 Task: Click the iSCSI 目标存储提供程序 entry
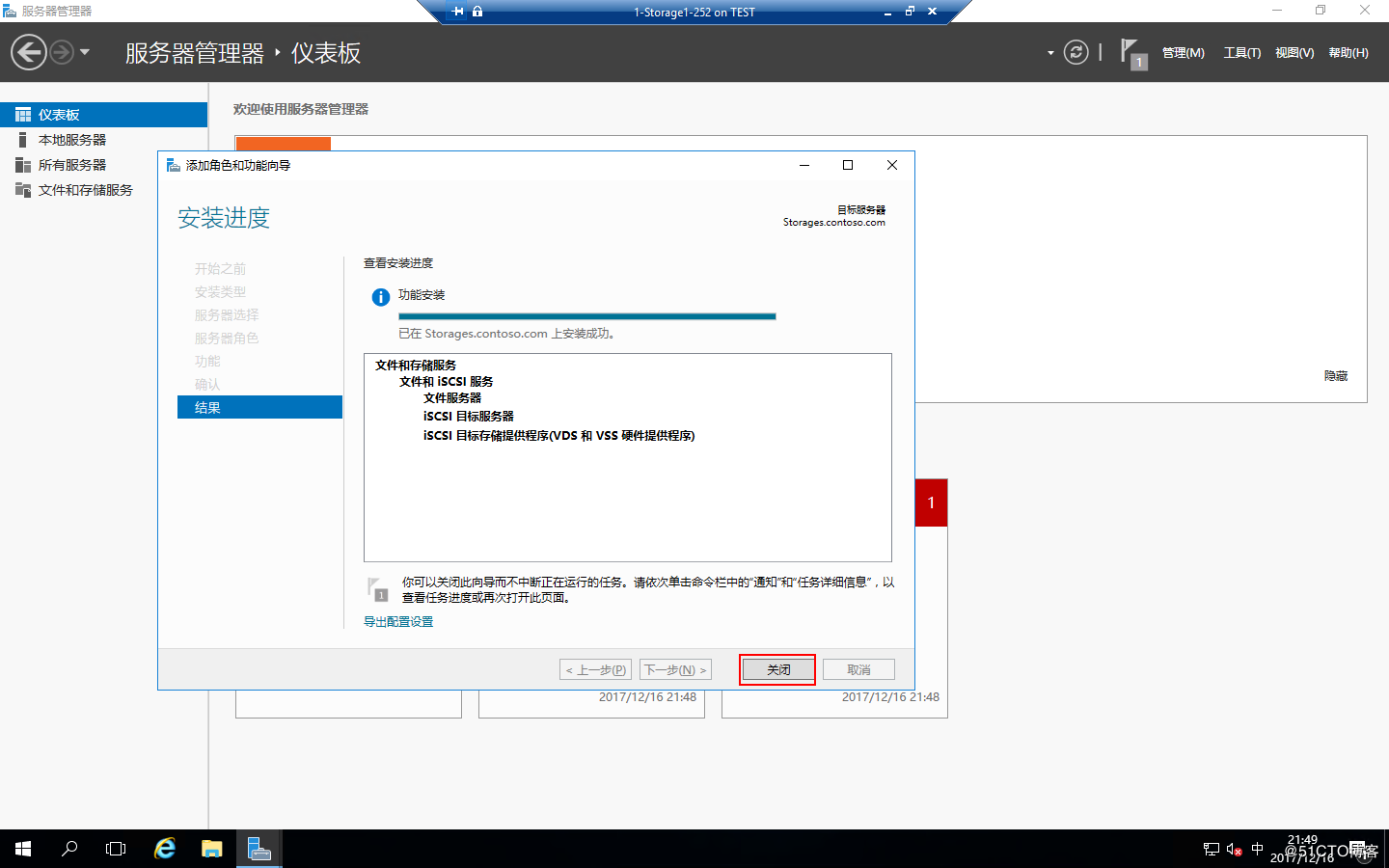coord(559,436)
